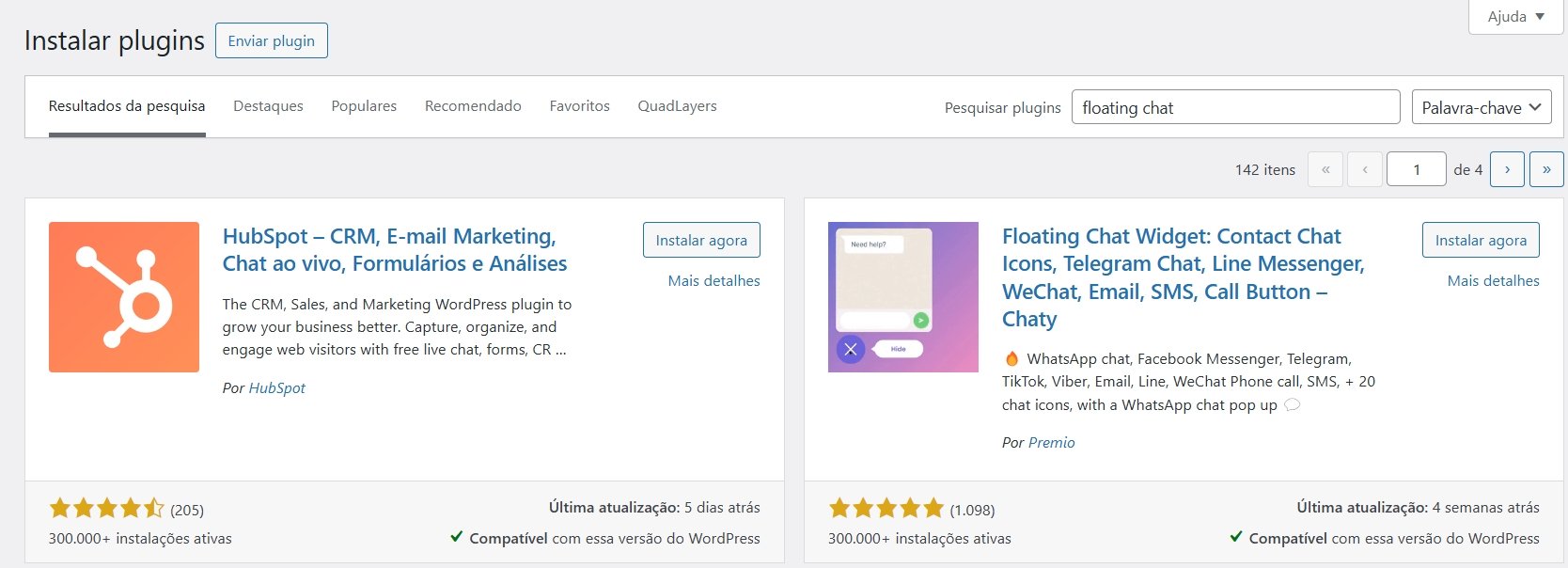The image size is (1568, 568).
Task: Select the Recomendado tab
Action: coord(473,106)
